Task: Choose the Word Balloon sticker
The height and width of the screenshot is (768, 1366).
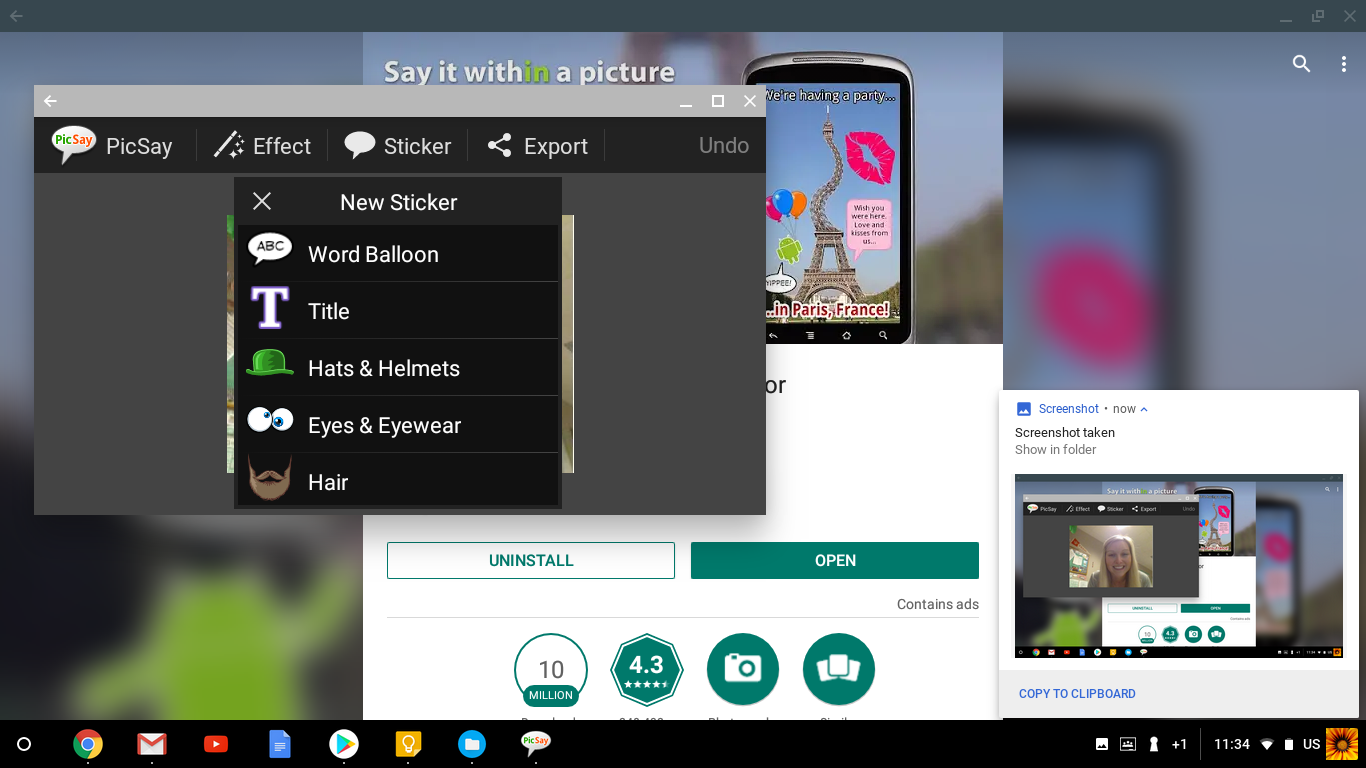Action: pyautogui.click(x=398, y=254)
